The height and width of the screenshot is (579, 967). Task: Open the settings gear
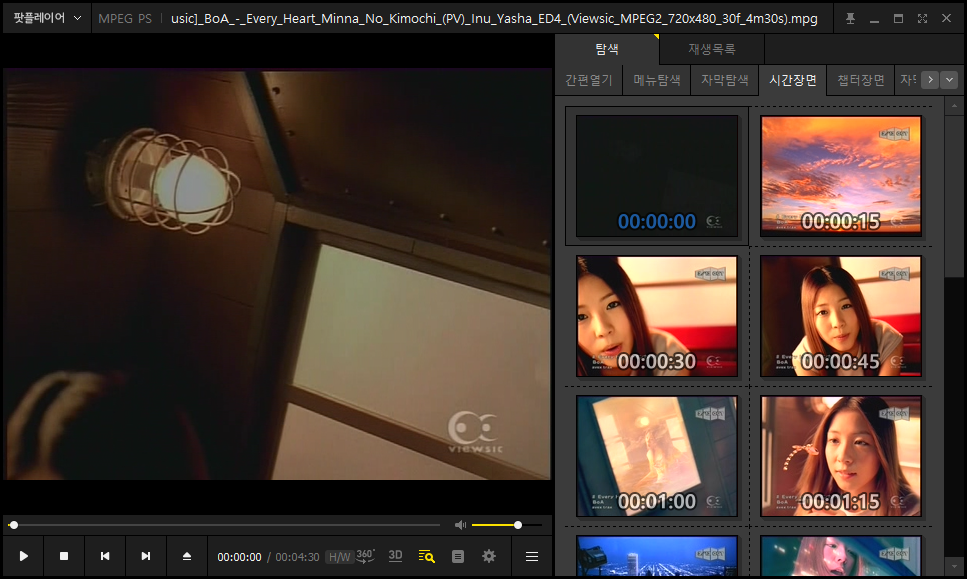[x=489, y=556]
